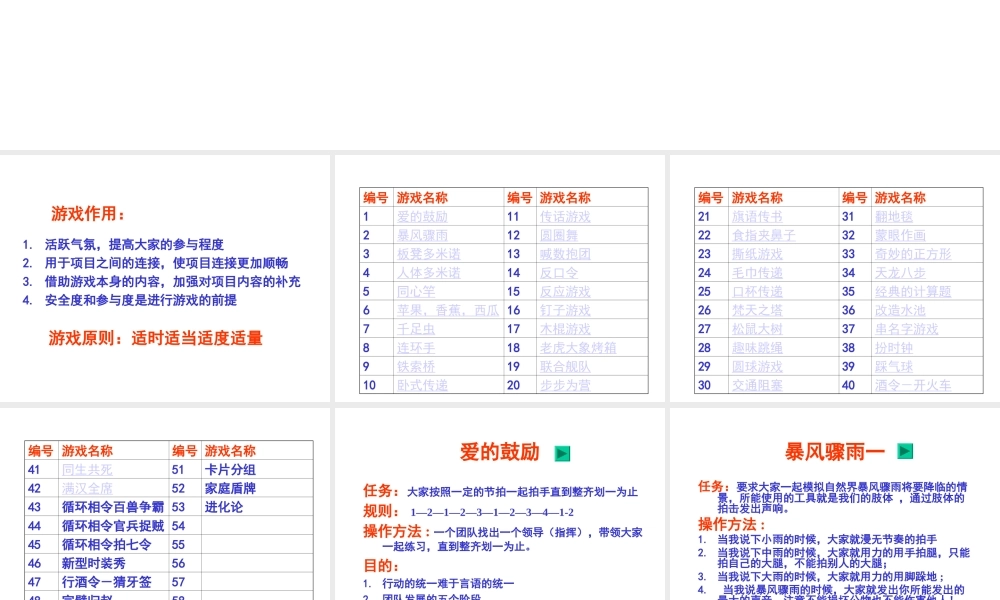Select the 循环相令官兵捉贼 table cell
Viewport: 1000px width, 600px height.
pos(113,526)
